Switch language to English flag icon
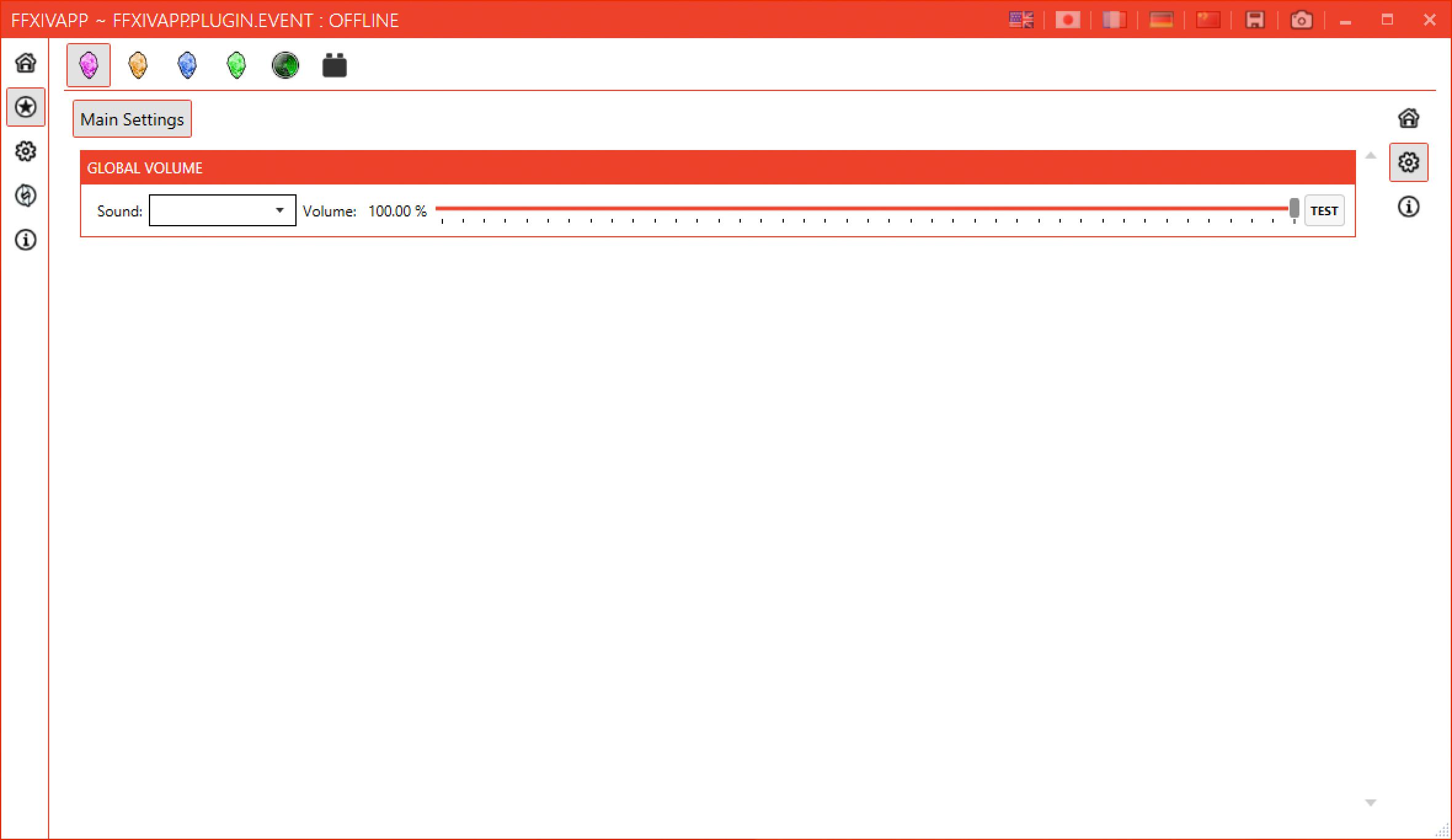Screen dimensions: 1452x840 pos(1021,20)
